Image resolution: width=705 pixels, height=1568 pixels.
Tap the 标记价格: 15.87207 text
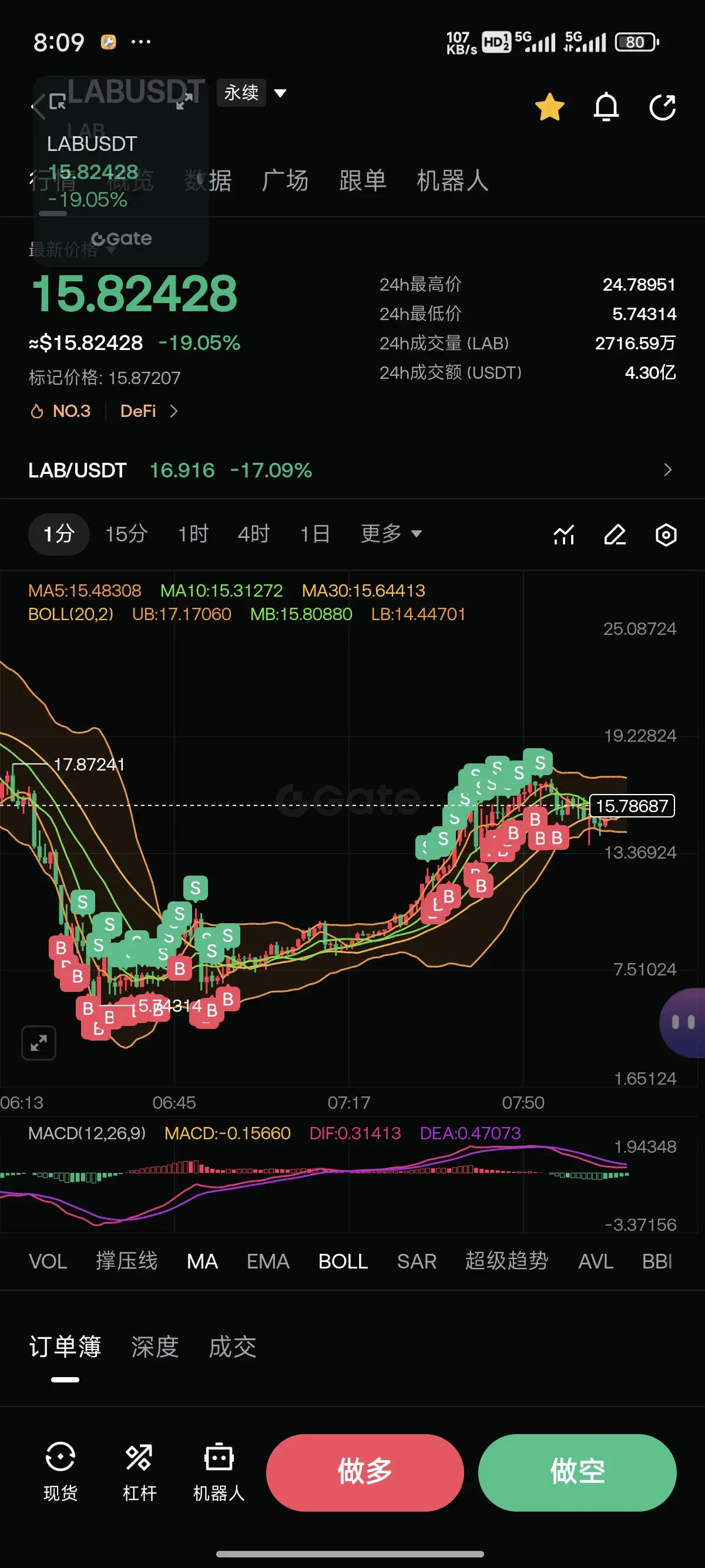click(105, 378)
